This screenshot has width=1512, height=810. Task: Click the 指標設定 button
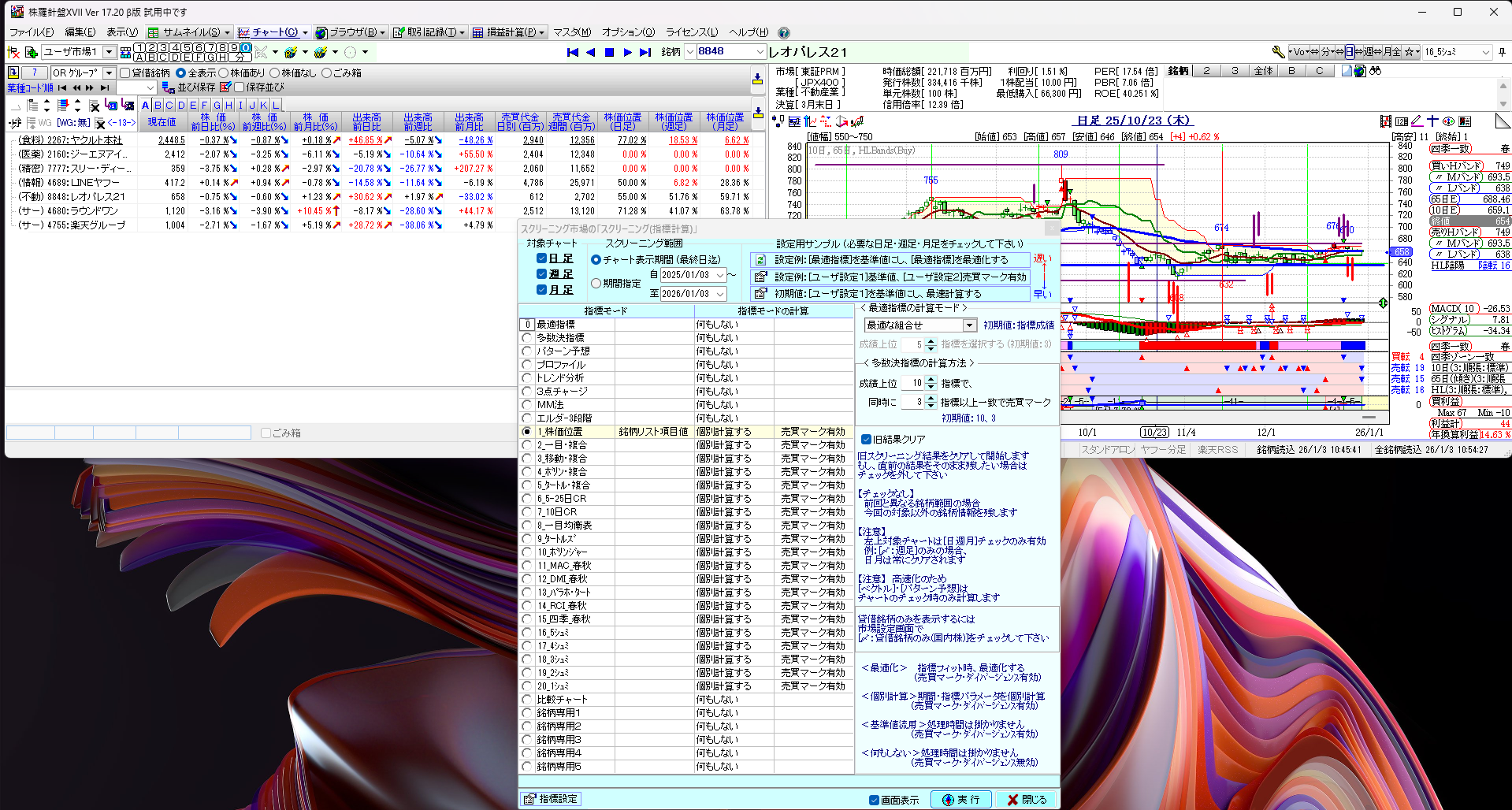click(x=550, y=799)
